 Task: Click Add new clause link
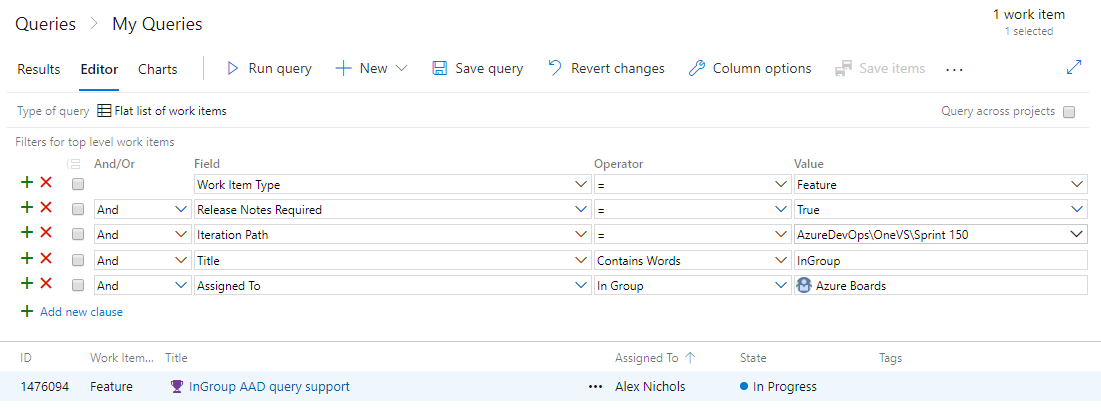(81, 312)
